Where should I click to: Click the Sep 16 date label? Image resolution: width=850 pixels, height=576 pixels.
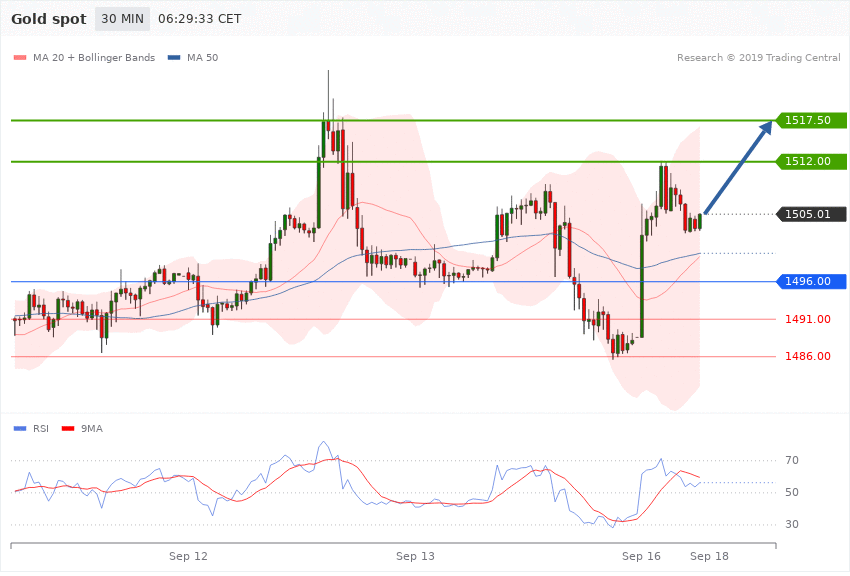pyautogui.click(x=641, y=556)
